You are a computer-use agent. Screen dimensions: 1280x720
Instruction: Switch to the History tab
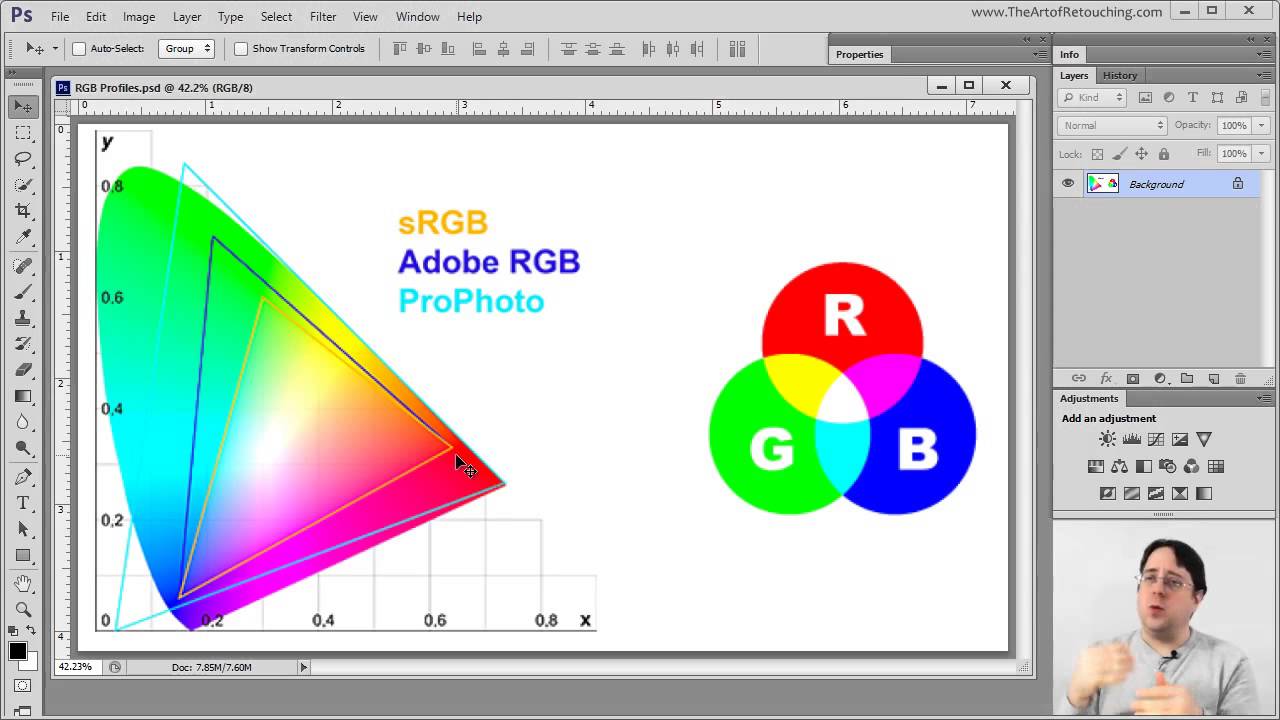[1120, 75]
